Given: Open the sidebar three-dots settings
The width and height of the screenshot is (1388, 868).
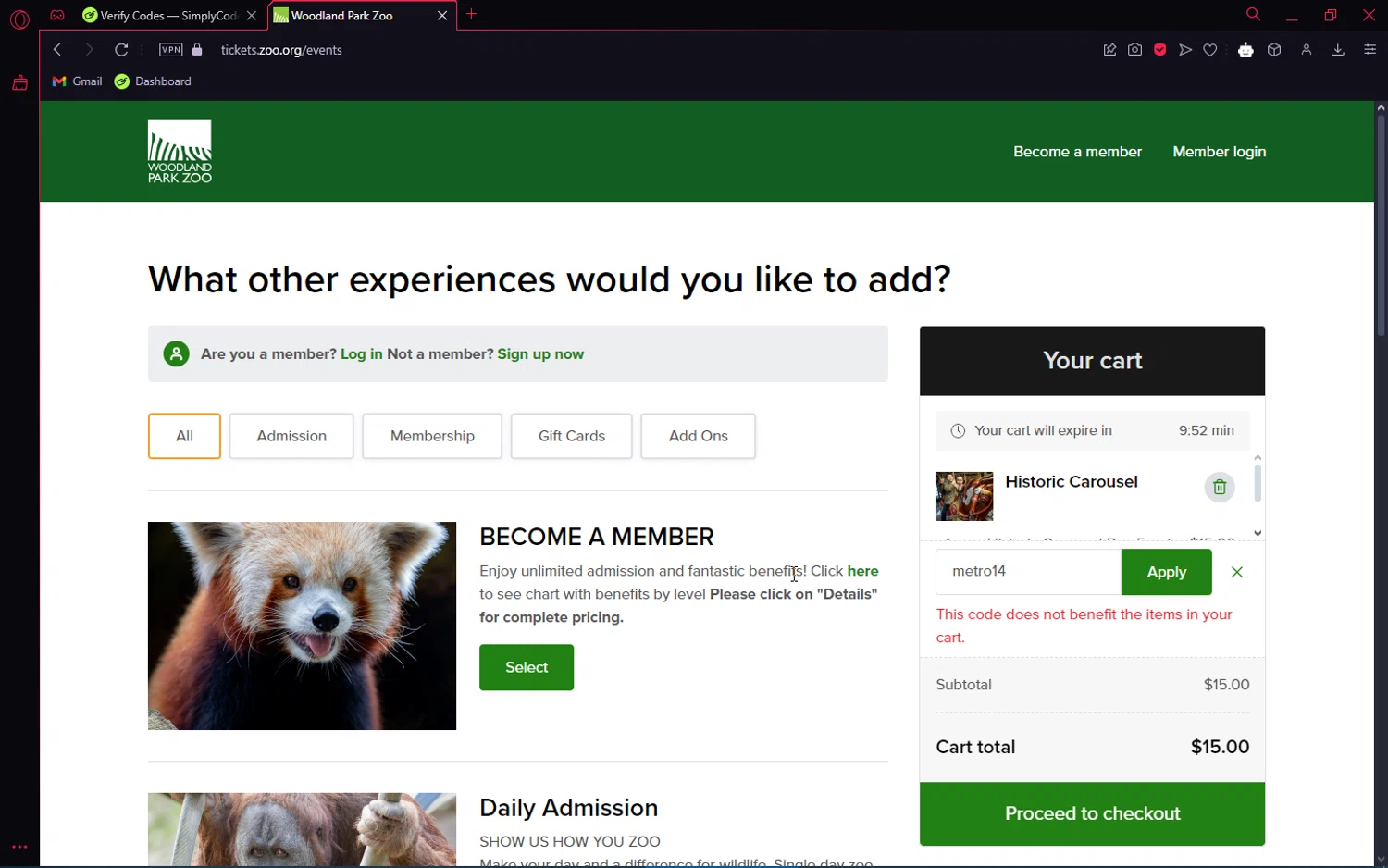Looking at the screenshot, I should click(x=19, y=847).
